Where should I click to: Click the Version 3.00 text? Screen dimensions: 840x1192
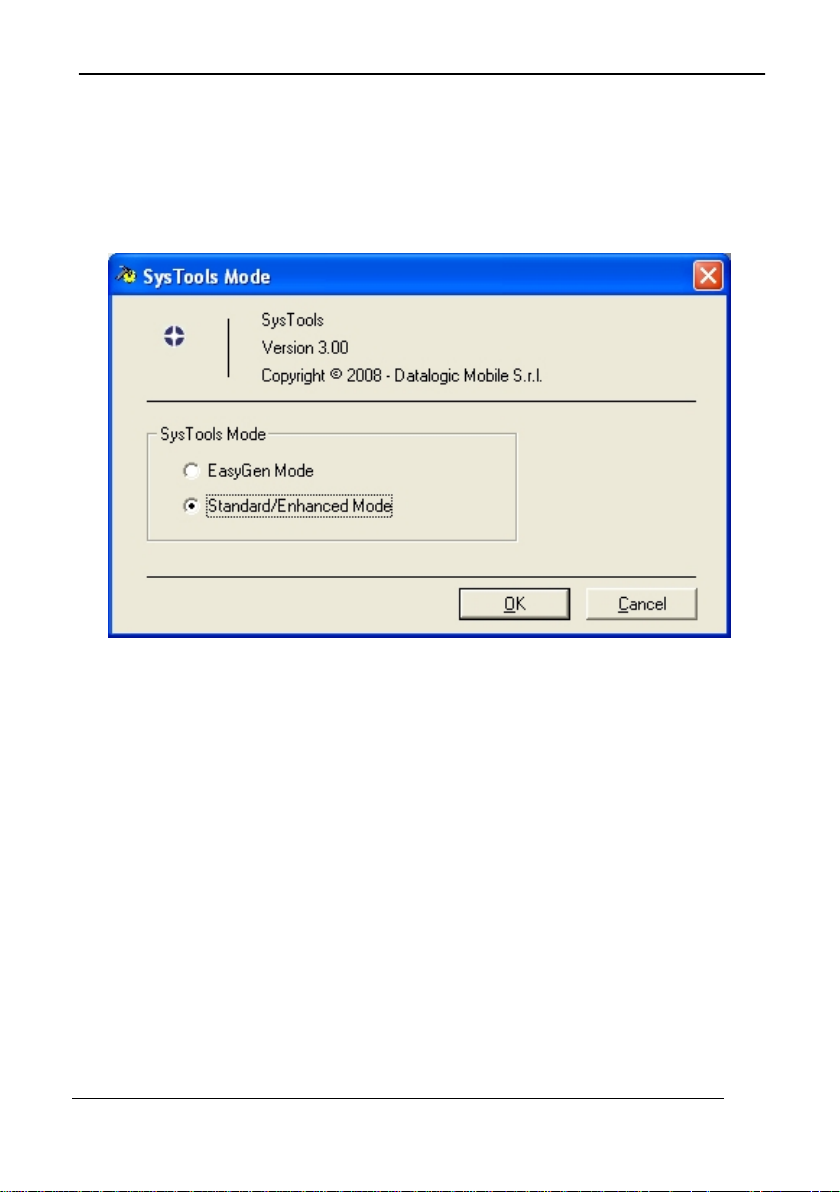(305, 347)
